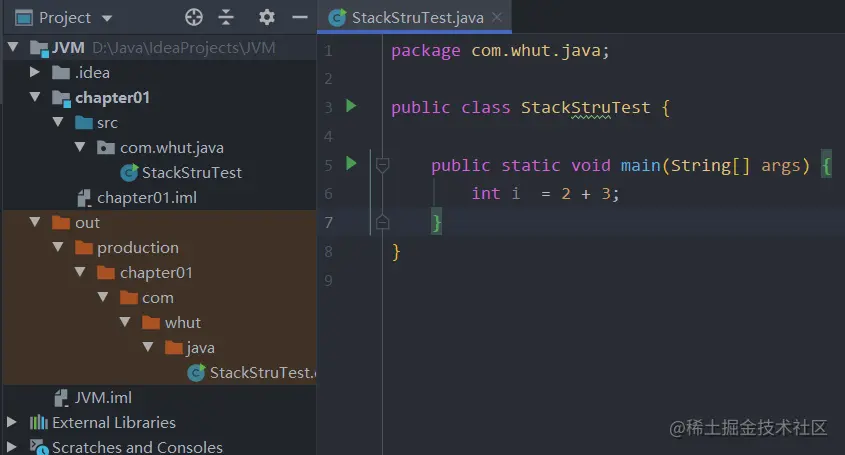
Task: Click the Scratches and Consoles label
Action: tap(137, 447)
